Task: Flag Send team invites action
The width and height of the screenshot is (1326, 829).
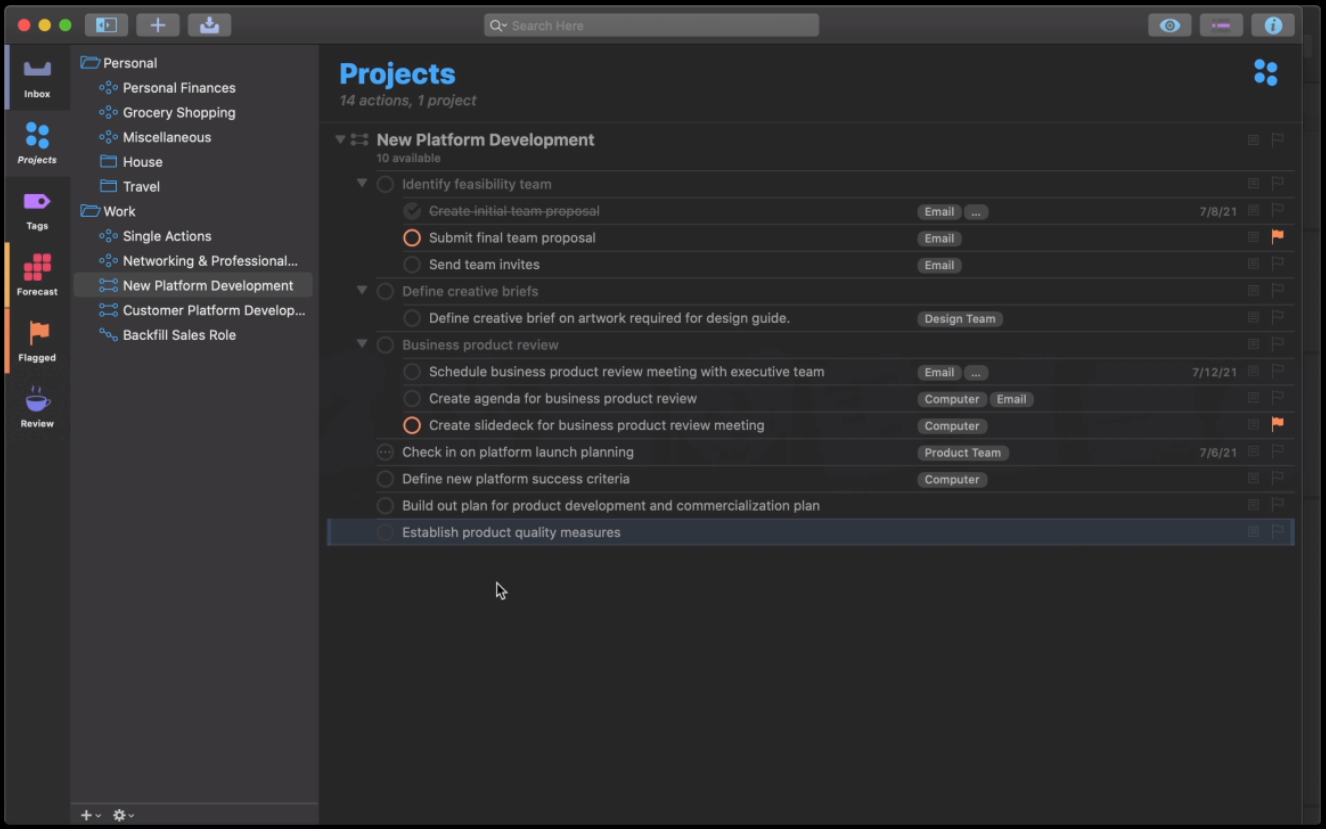Action: [x=1277, y=264]
